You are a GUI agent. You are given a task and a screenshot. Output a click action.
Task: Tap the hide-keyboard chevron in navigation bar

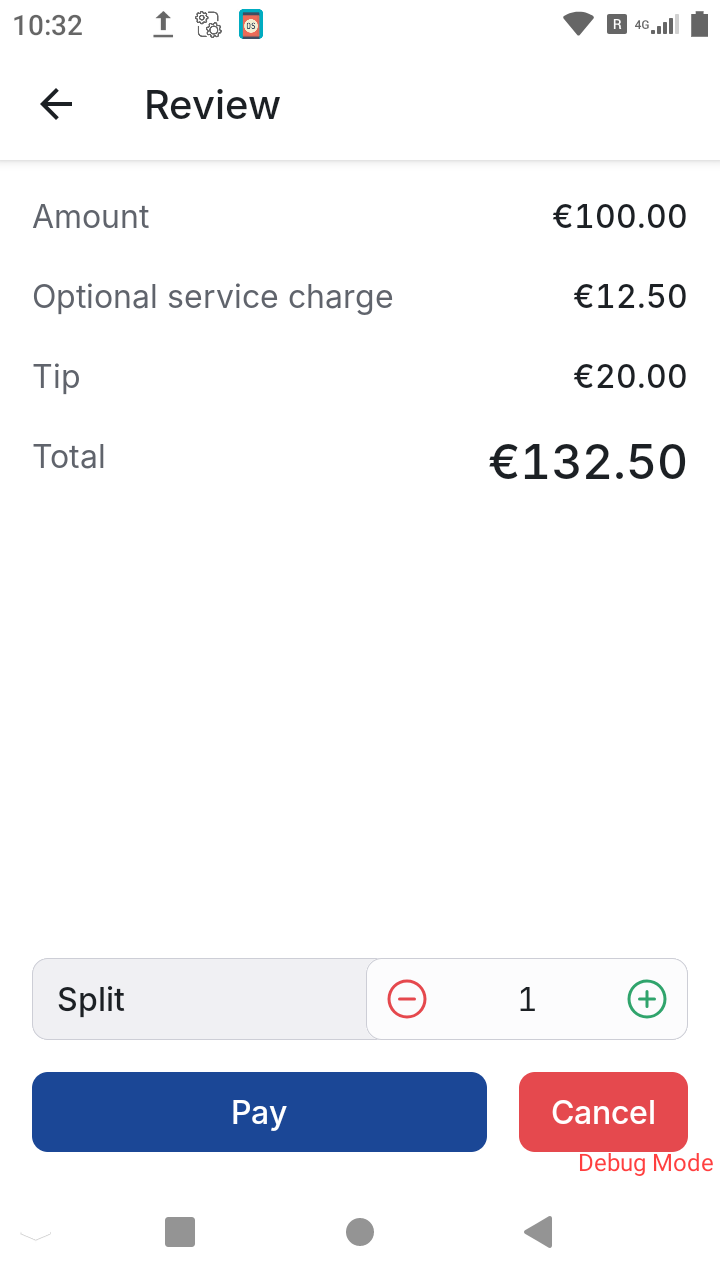tap(36, 1236)
